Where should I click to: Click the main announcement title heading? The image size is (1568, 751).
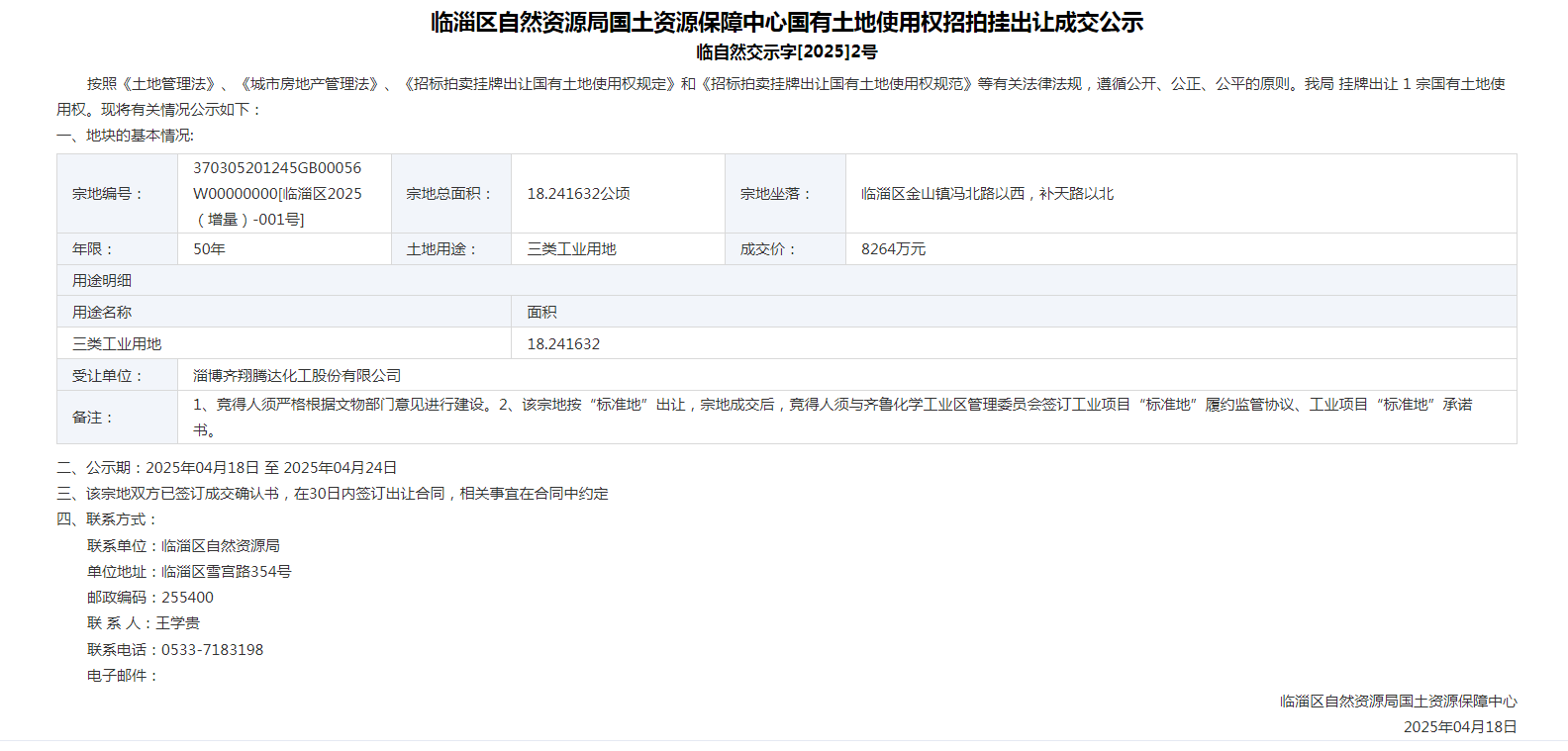click(x=786, y=22)
